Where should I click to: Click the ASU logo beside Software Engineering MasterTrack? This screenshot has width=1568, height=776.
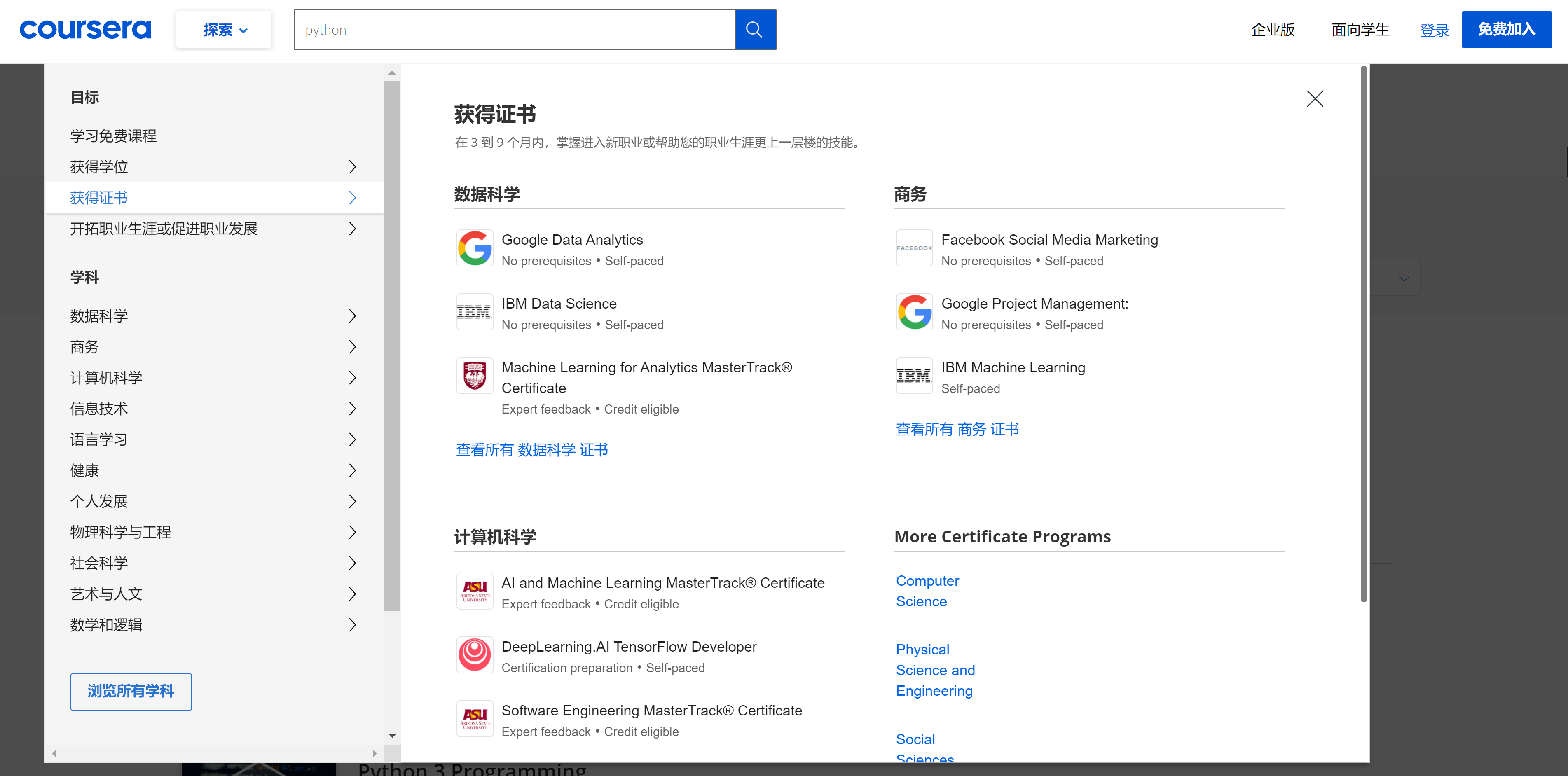474,719
